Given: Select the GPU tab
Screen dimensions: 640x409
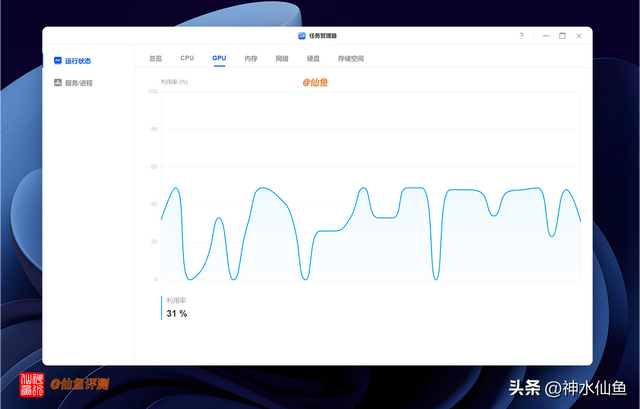Looking at the screenshot, I should click(219, 58).
